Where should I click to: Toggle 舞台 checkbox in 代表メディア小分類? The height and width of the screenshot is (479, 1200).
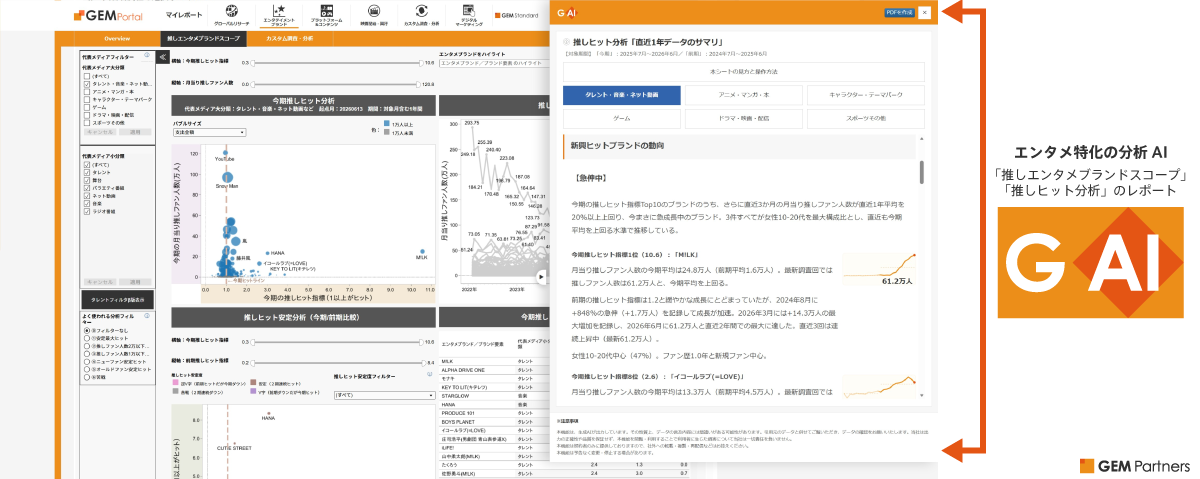pos(87,180)
